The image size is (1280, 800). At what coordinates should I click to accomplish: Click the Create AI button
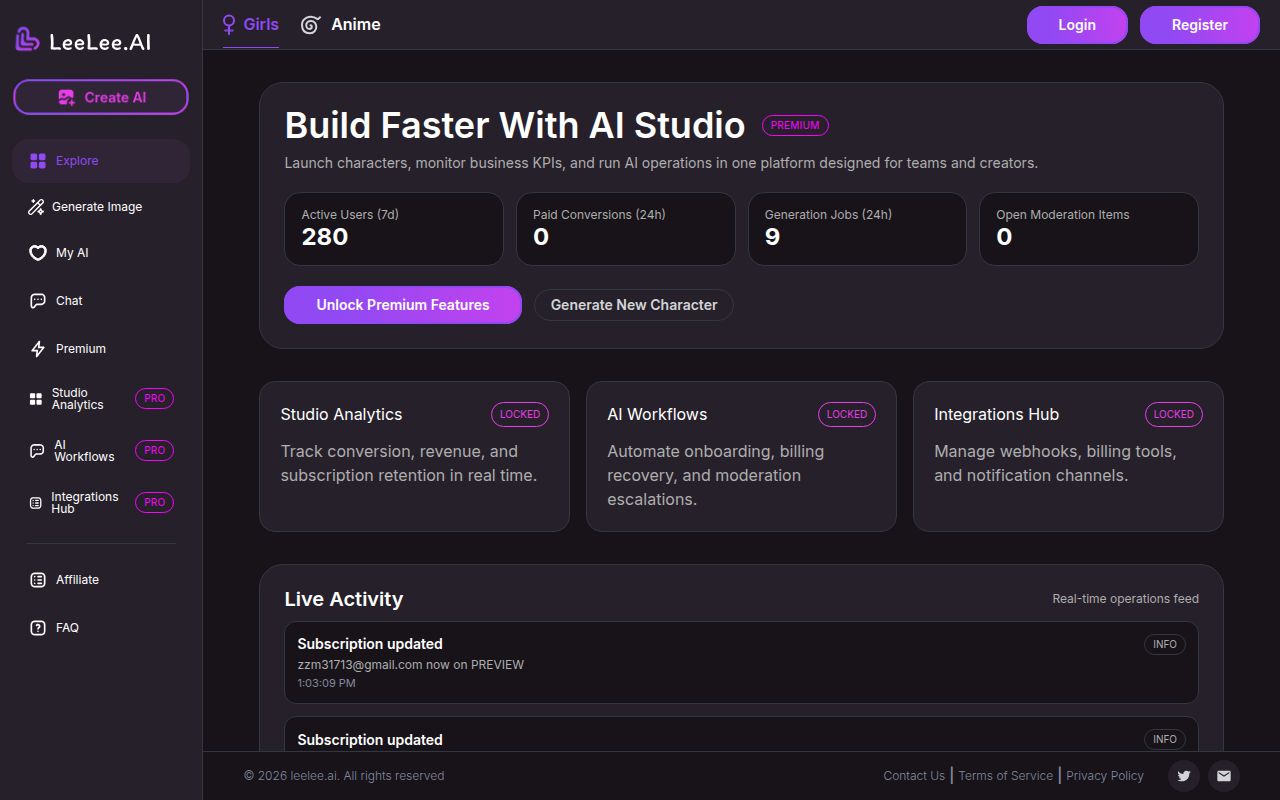[101, 97]
